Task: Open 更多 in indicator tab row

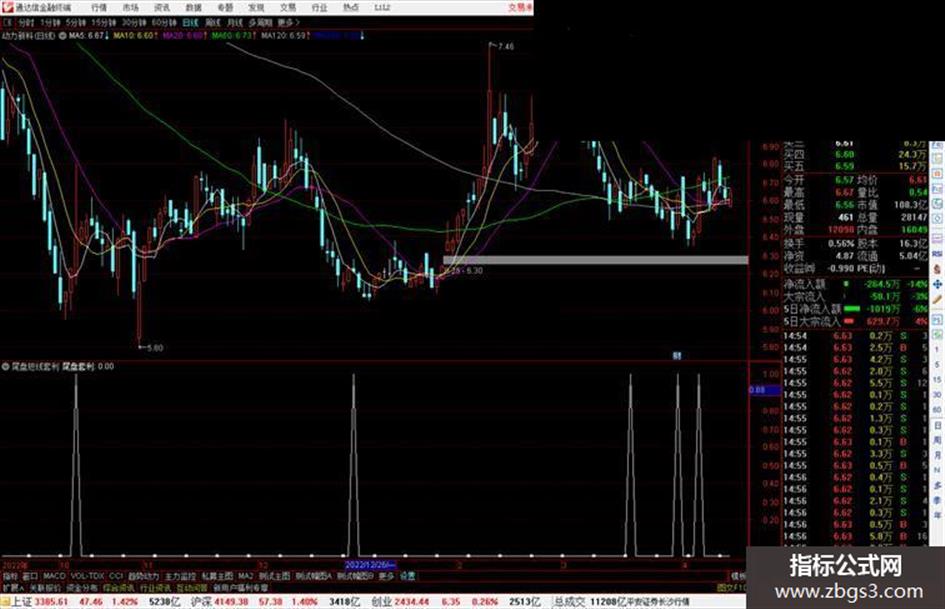Action: tap(386, 576)
